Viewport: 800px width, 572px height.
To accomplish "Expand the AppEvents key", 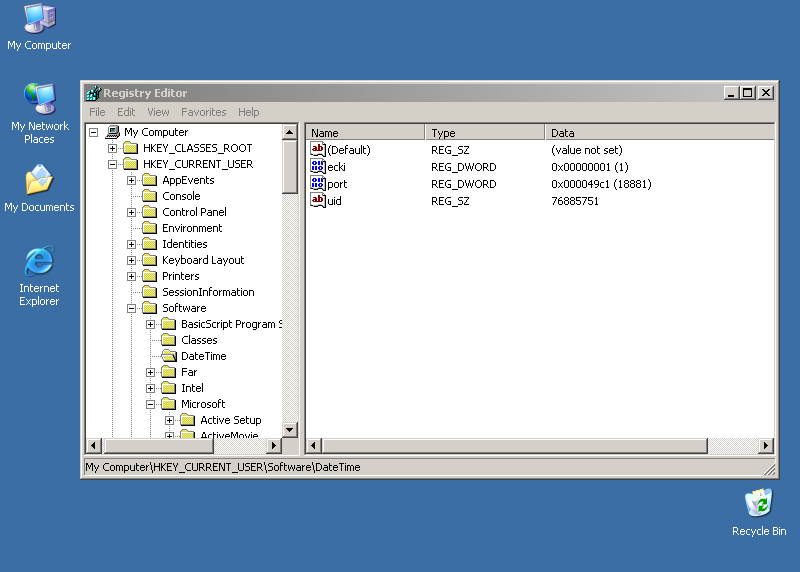I will (132, 181).
